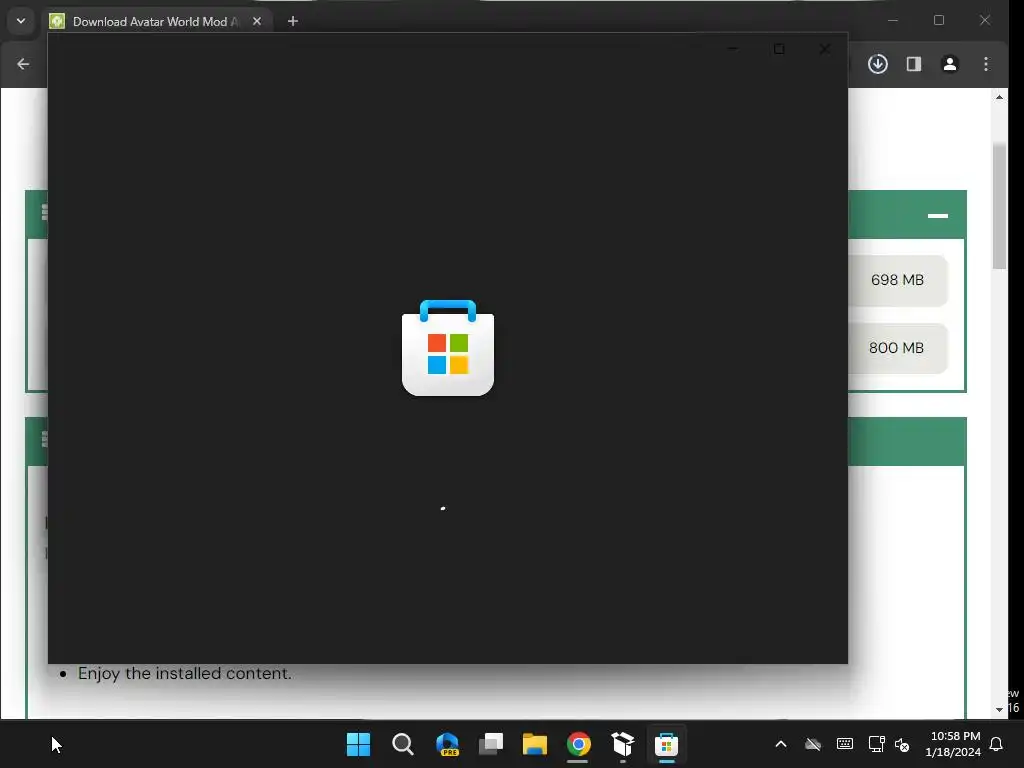1024x768 pixels.
Task: Collapse the green section with minus icon
Action: coord(938,216)
